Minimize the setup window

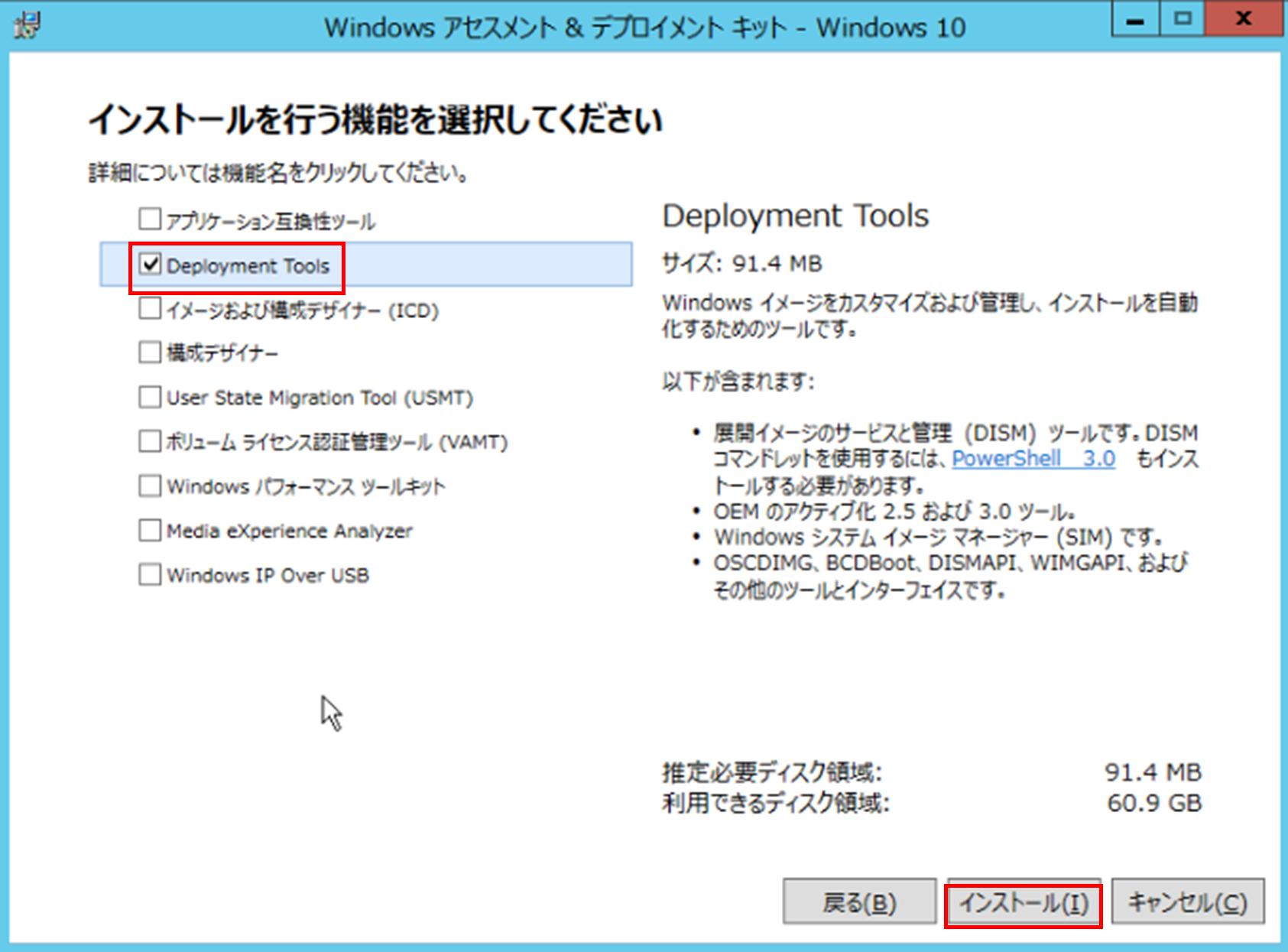tap(1136, 20)
